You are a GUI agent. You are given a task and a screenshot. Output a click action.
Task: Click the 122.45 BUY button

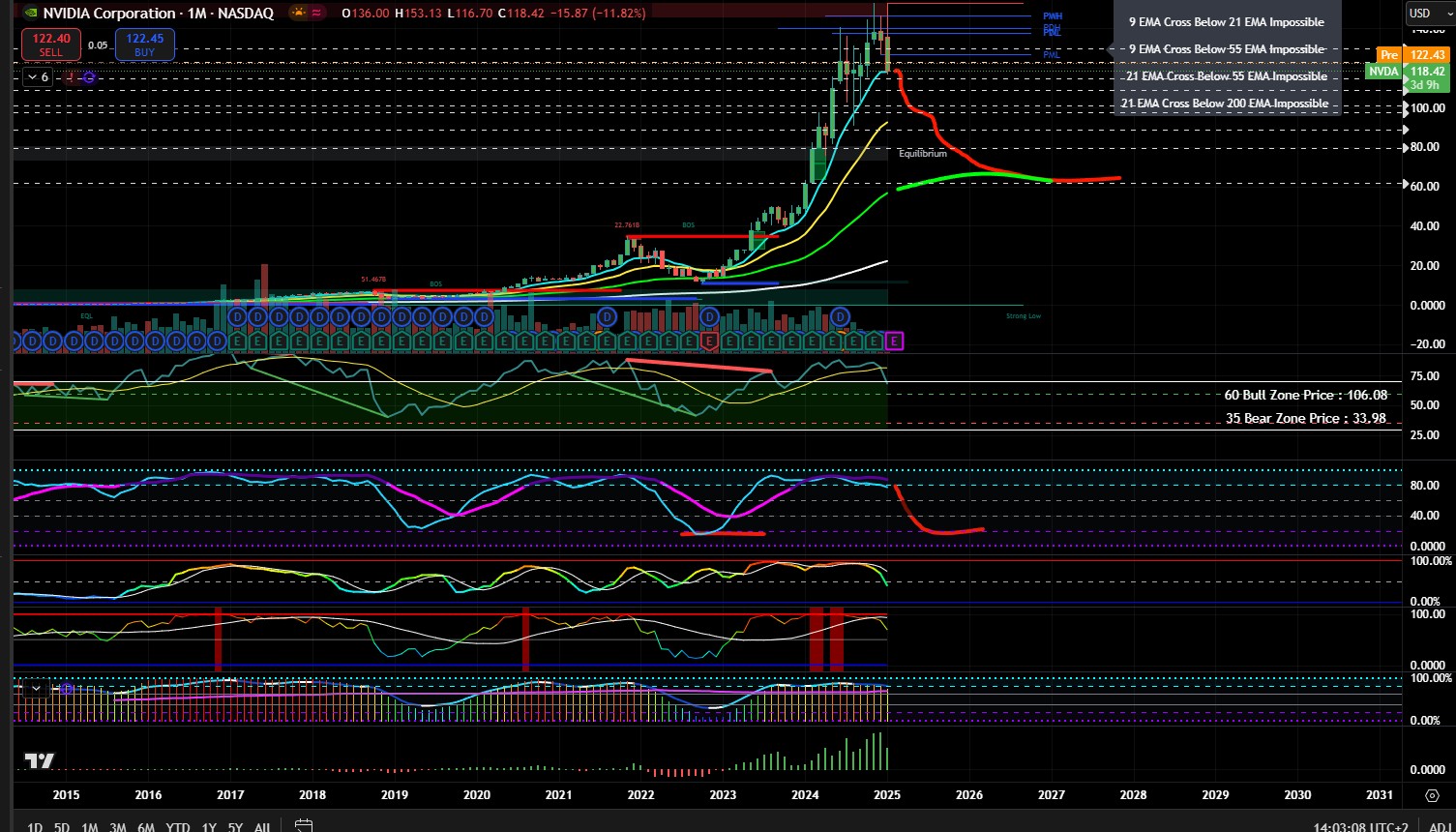pyautogui.click(x=144, y=45)
